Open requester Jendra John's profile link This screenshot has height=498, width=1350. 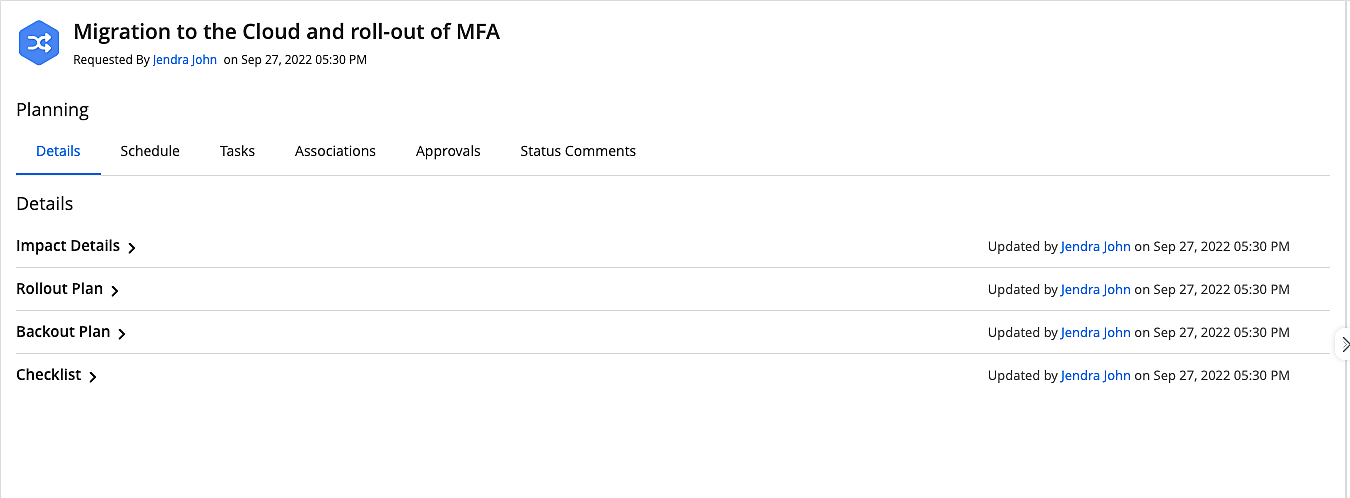pos(185,60)
